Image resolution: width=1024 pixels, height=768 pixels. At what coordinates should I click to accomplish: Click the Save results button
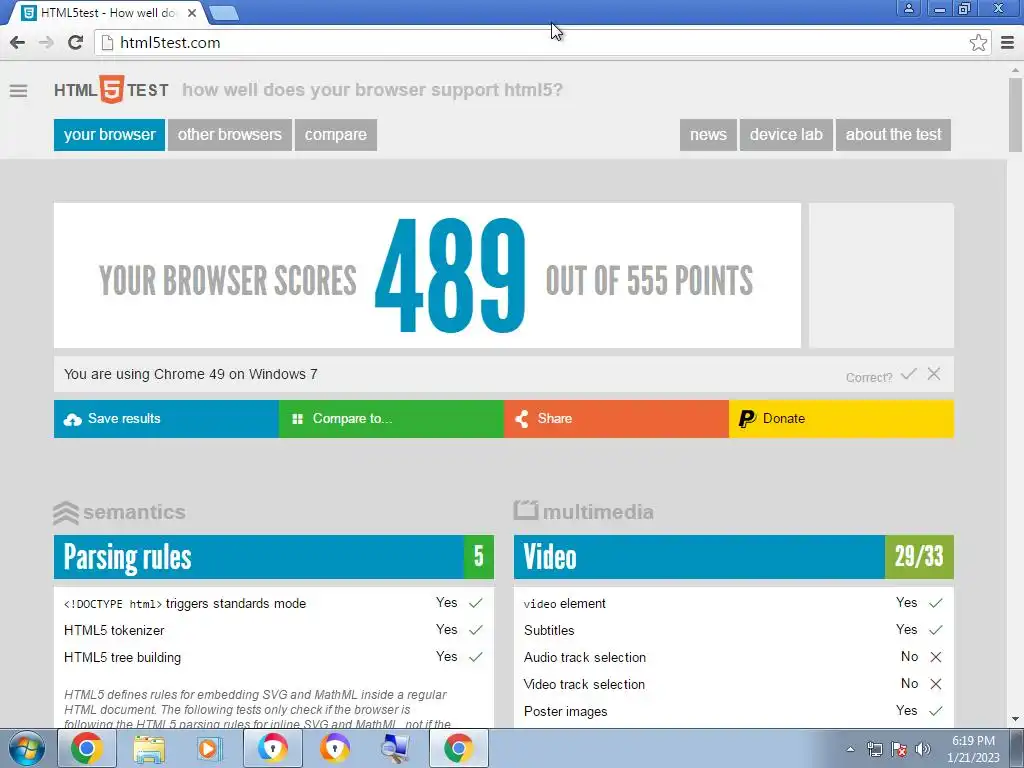166,419
